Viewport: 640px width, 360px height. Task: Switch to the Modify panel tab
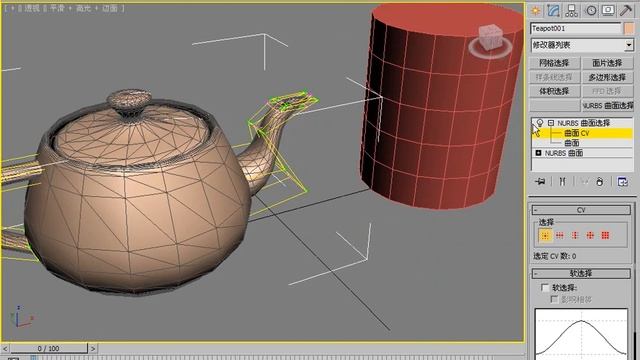553,11
